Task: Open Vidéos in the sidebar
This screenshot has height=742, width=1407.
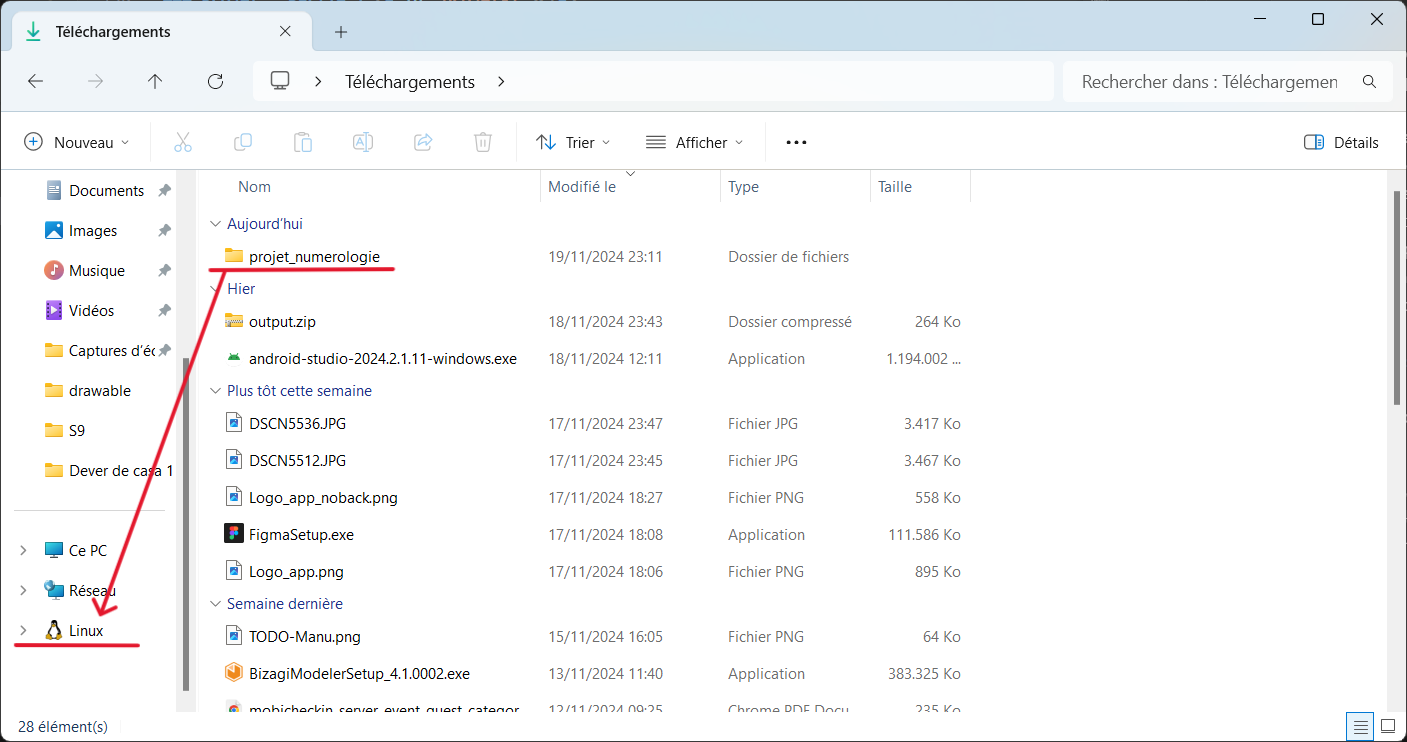Action: (x=91, y=311)
